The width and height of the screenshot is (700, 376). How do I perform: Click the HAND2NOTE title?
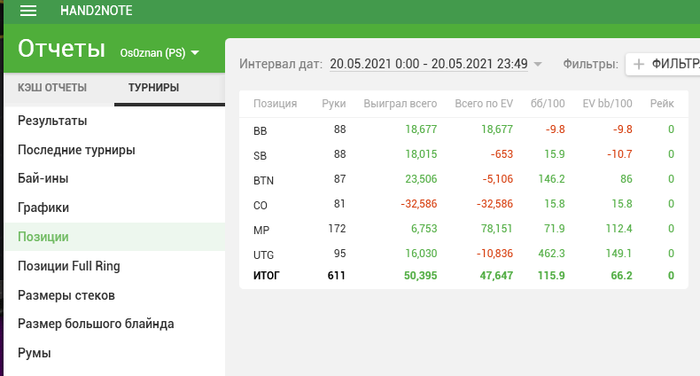[96, 10]
